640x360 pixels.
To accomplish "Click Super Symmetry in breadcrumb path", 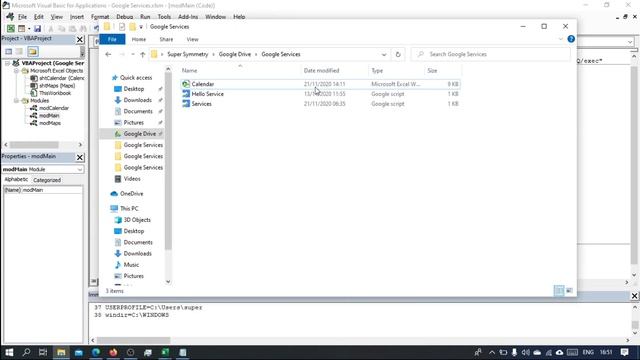I will [x=187, y=54].
